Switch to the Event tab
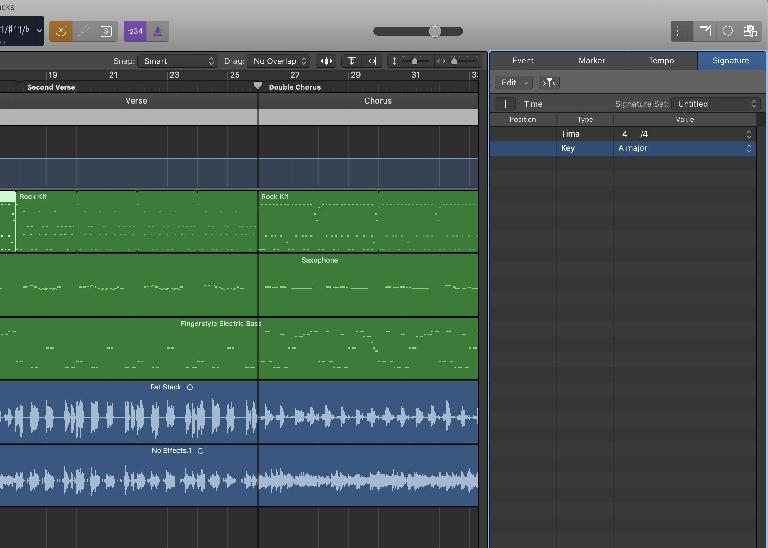Image resolution: width=768 pixels, height=548 pixels. click(x=523, y=61)
